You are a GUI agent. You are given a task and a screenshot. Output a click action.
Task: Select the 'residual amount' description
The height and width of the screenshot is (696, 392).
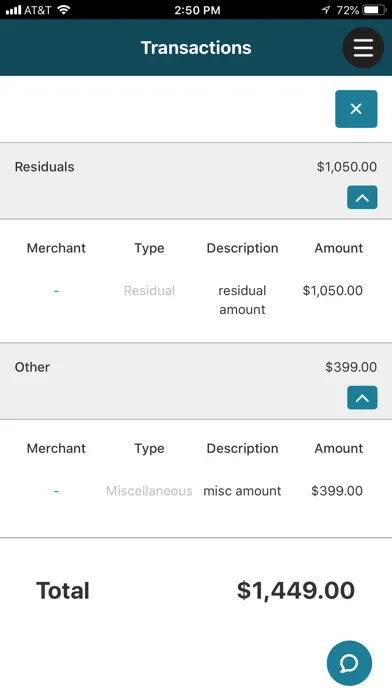(242, 300)
